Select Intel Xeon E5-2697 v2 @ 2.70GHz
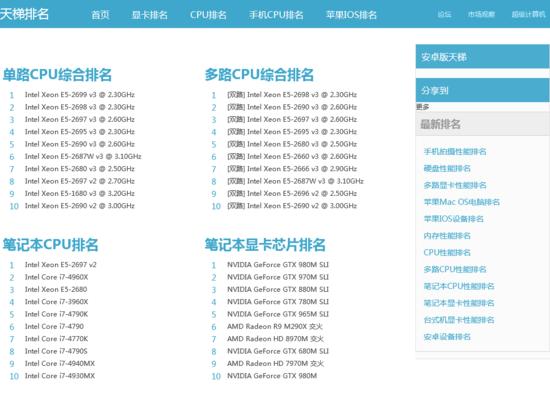550x400 pixels. coord(80,181)
